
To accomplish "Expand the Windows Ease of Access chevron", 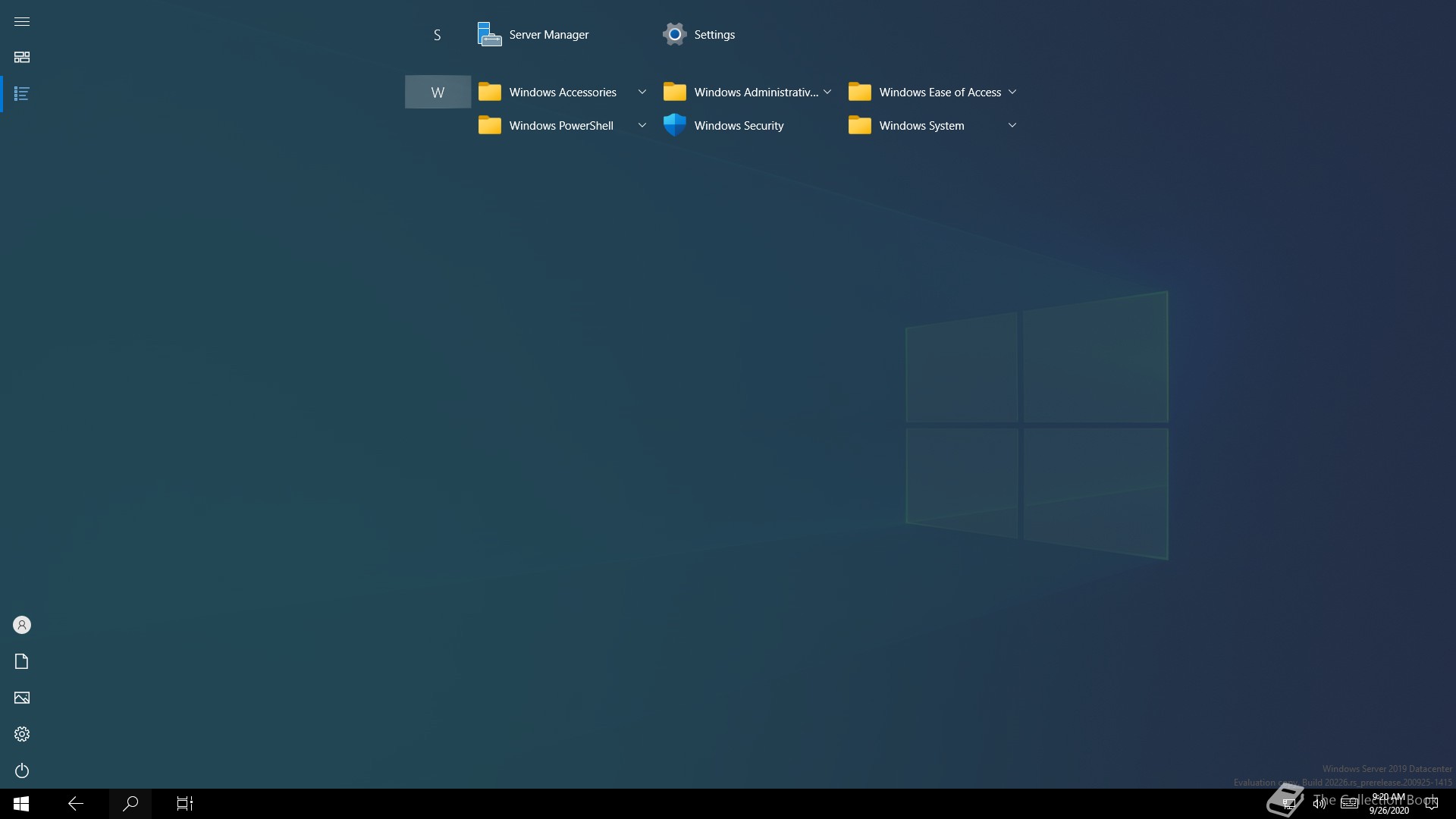I will (1012, 92).
